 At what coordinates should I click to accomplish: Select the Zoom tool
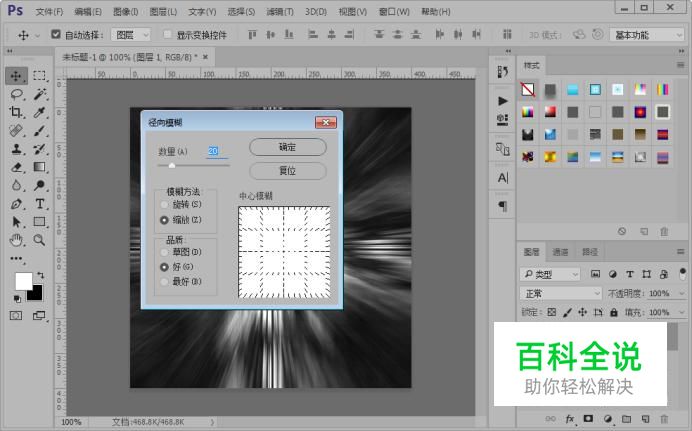39,240
